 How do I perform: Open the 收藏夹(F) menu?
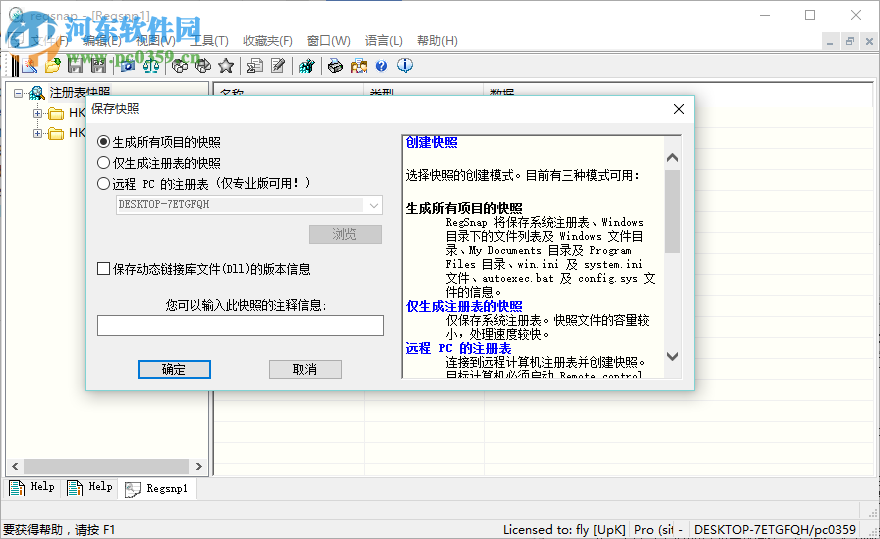click(268, 40)
